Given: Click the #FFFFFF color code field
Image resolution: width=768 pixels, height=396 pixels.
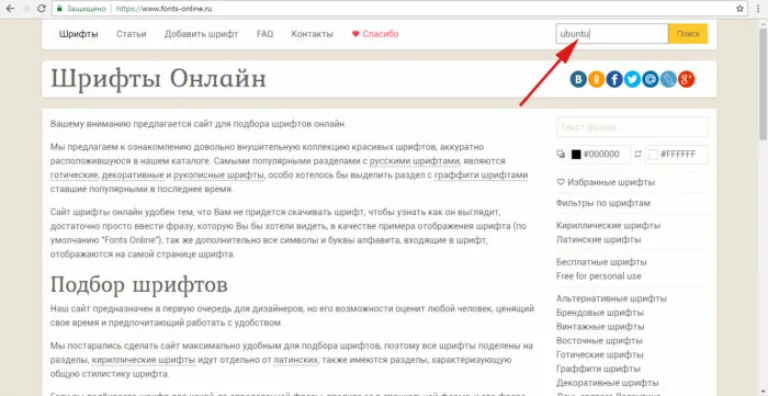Looking at the screenshot, I should tap(677, 154).
